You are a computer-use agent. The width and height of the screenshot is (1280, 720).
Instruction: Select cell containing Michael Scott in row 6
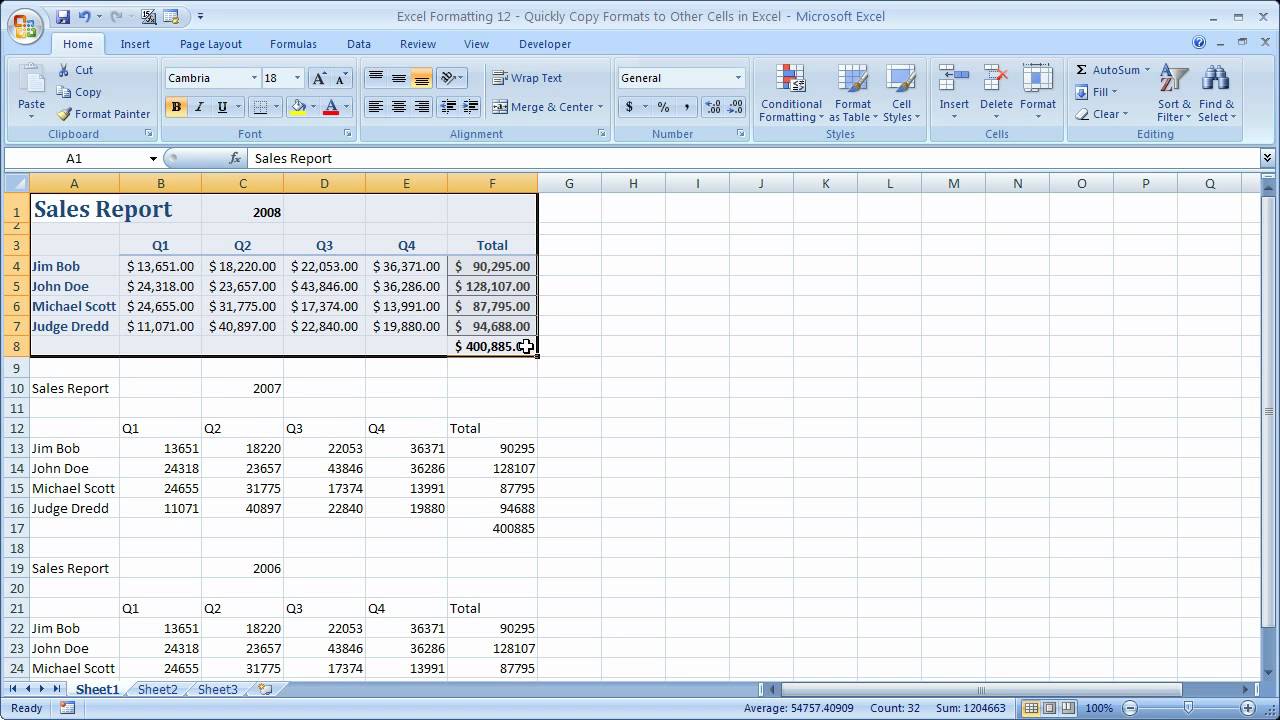pos(74,306)
